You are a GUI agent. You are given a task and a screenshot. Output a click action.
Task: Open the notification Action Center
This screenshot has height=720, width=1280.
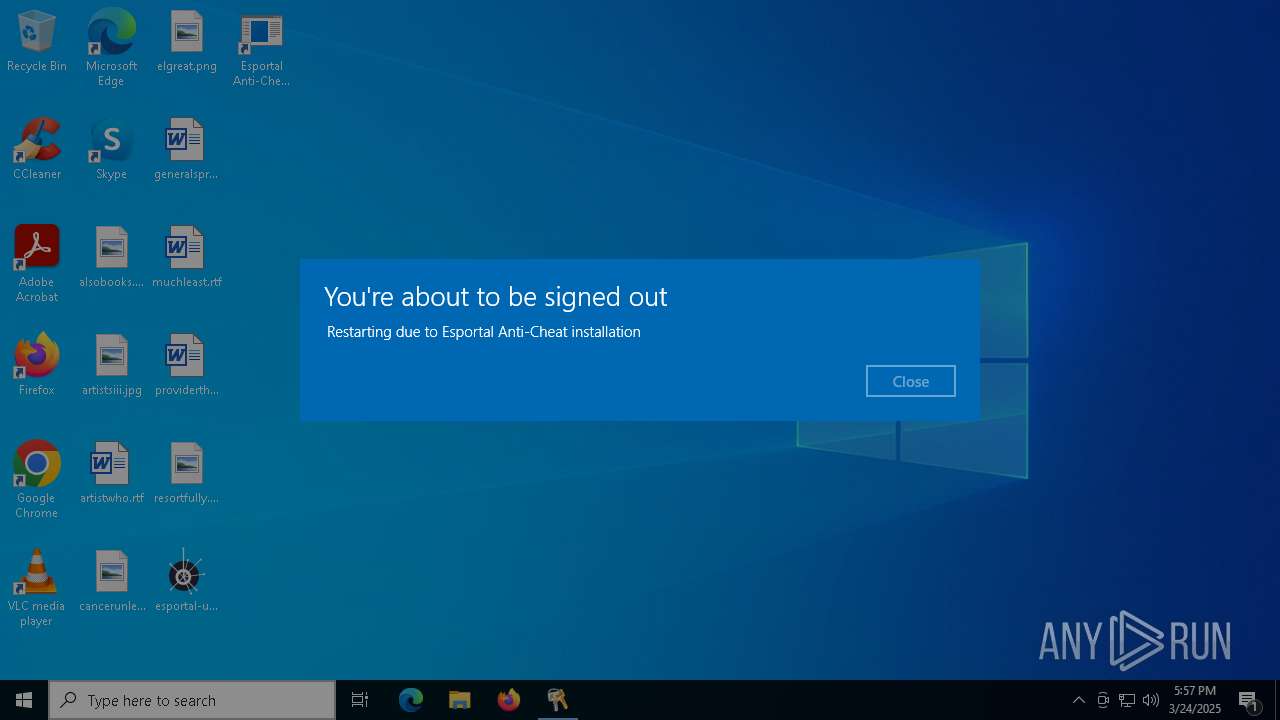pyautogui.click(x=1249, y=700)
